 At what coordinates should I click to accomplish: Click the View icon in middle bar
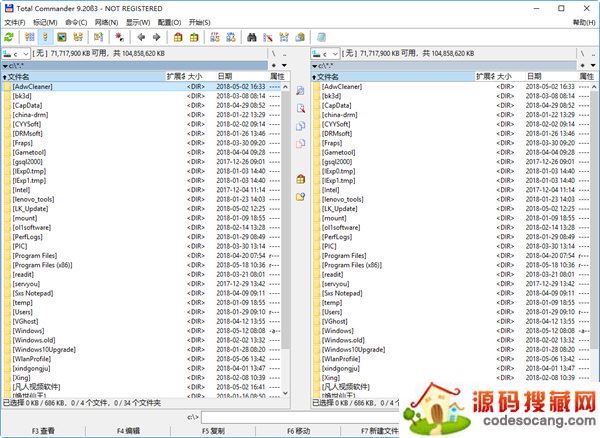(301, 91)
